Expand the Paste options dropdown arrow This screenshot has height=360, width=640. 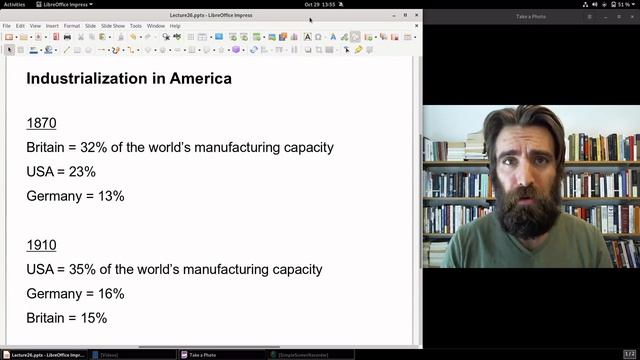(109, 37)
